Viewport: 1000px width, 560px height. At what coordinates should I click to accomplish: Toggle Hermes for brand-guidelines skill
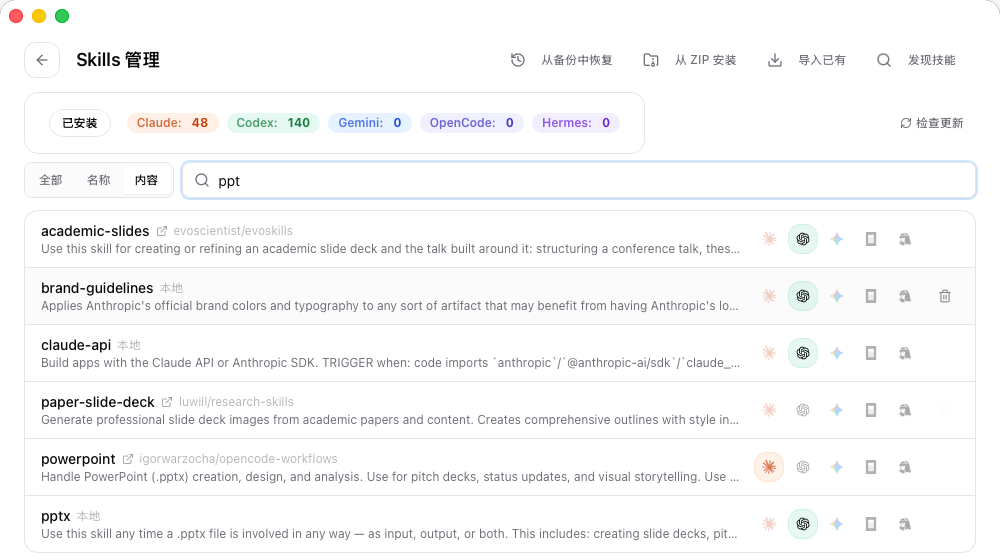point(904,296)
